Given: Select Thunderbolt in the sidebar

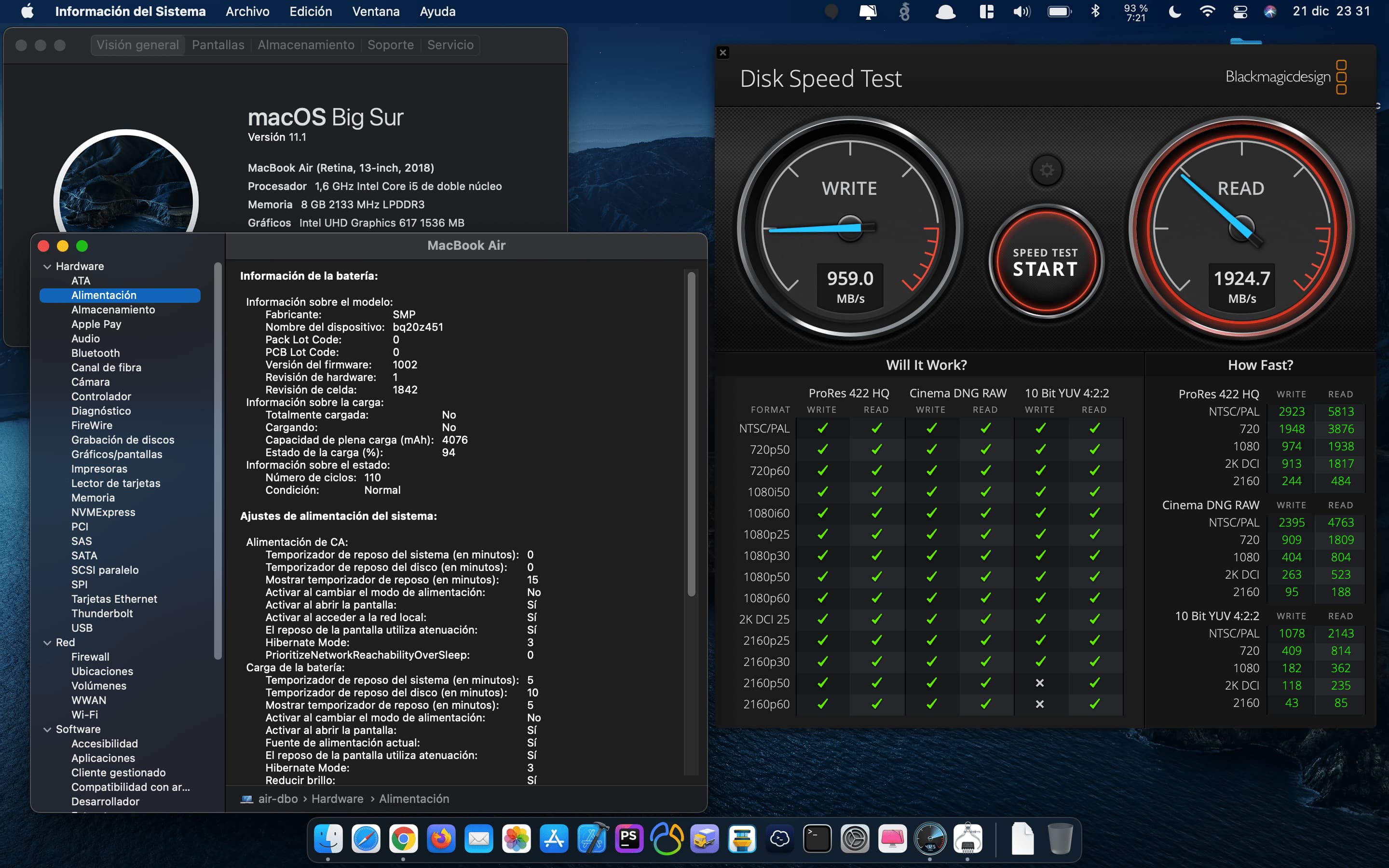Looking at the screenshot, I should pos(102,613).
